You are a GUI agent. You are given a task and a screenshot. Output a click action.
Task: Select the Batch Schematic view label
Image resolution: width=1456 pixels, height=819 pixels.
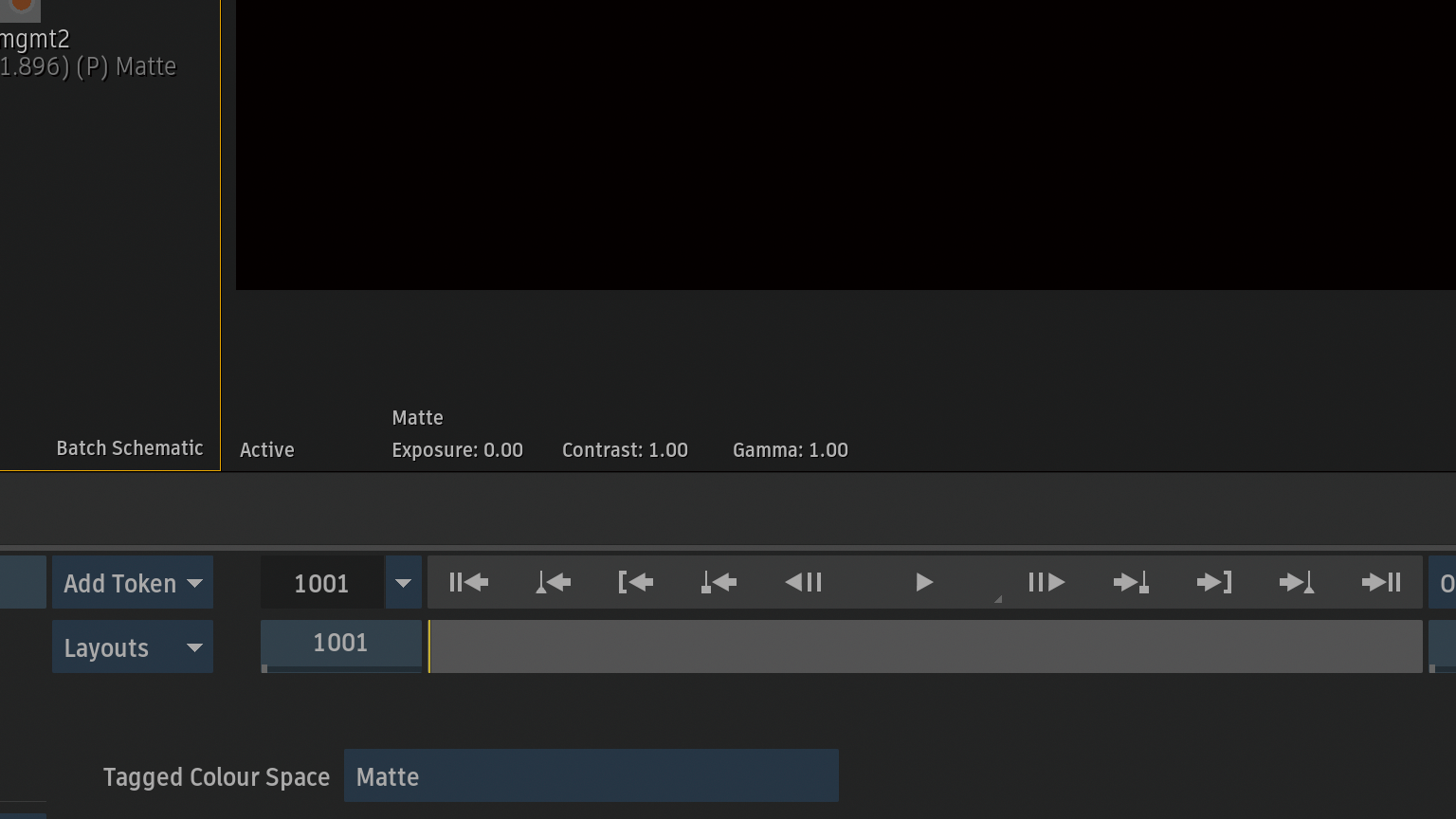click(x=130, y=448)
